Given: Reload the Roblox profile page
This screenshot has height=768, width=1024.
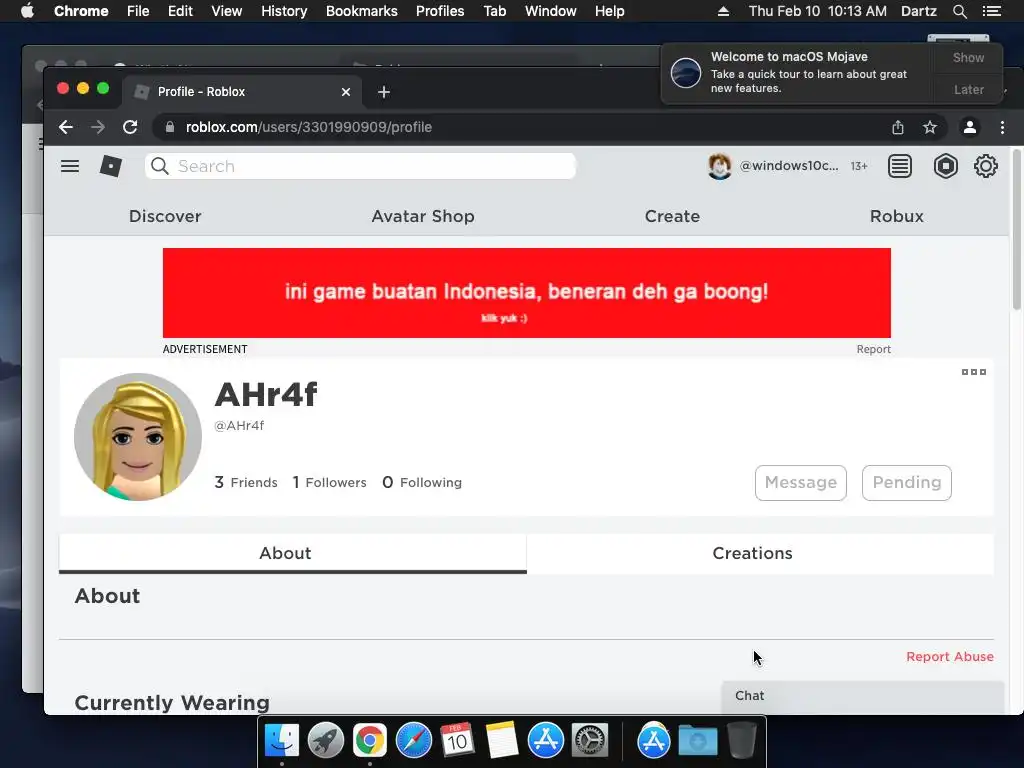Looking at the screenshot, I should (x=130, y=127).
